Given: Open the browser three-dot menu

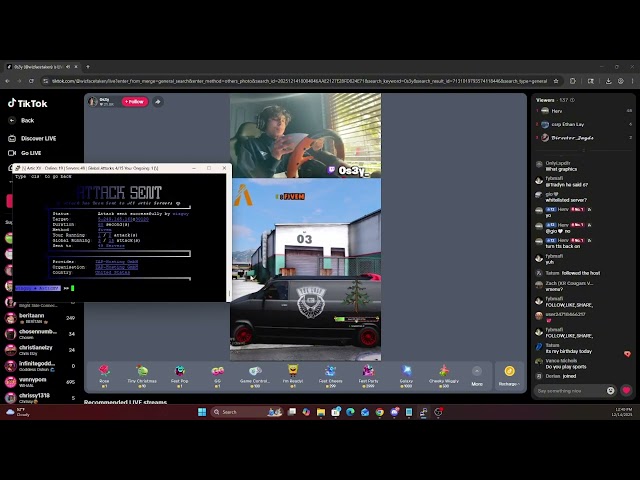Looking at the screenshot, I should [x=633, y=81].
